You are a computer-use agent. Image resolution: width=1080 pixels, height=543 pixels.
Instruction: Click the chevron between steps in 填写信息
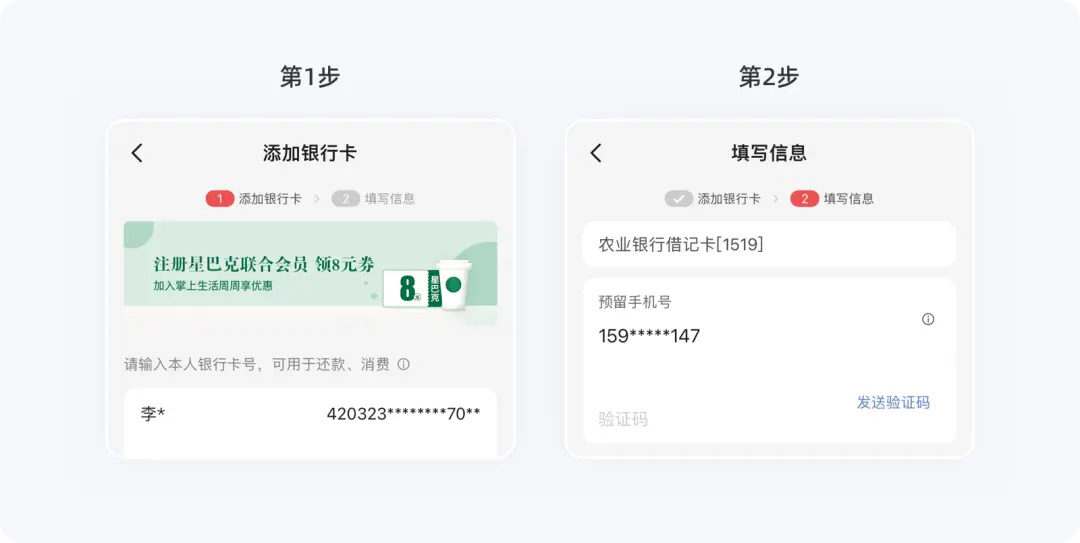[x=776, y=199]
